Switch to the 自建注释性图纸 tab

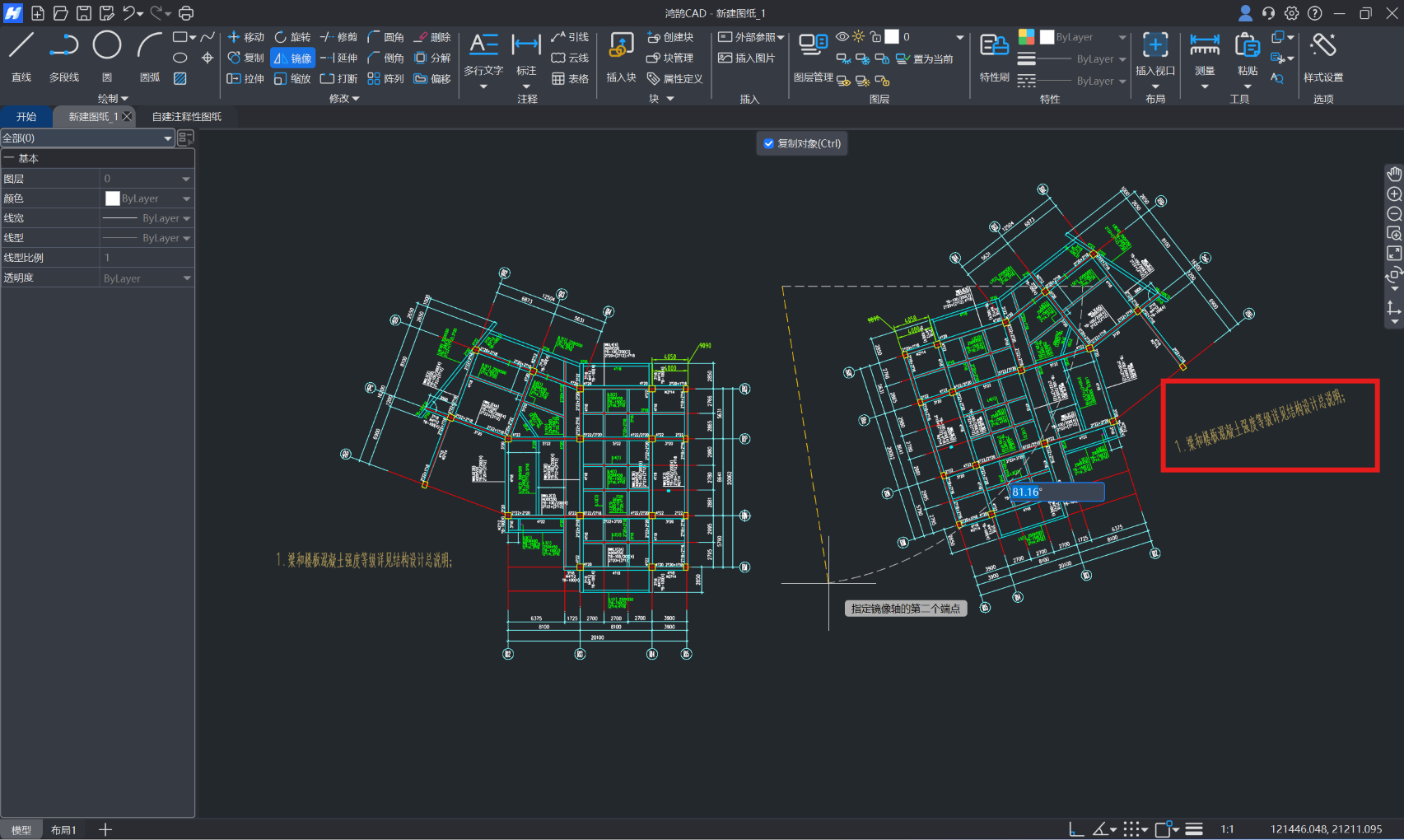click(x=187, y=117)
